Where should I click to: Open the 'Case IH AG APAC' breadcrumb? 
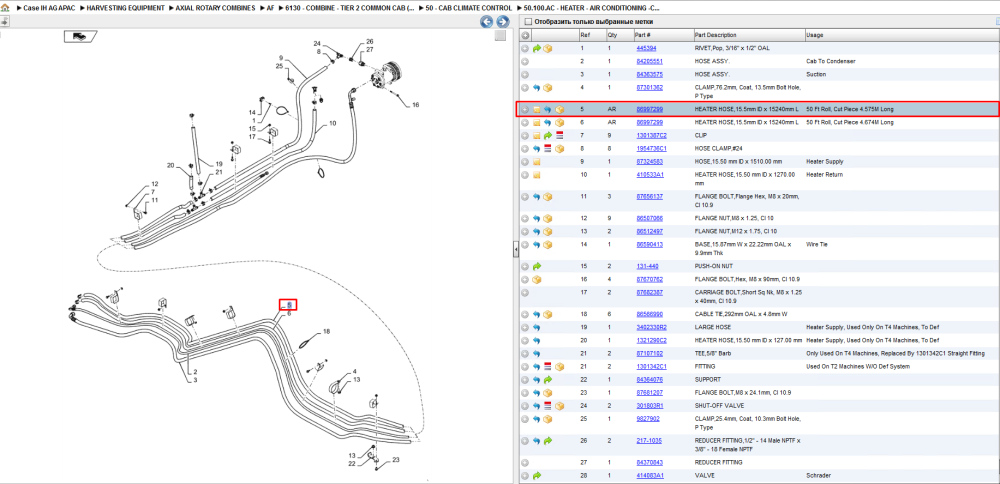pyautogui.click(x=47, y=8)
